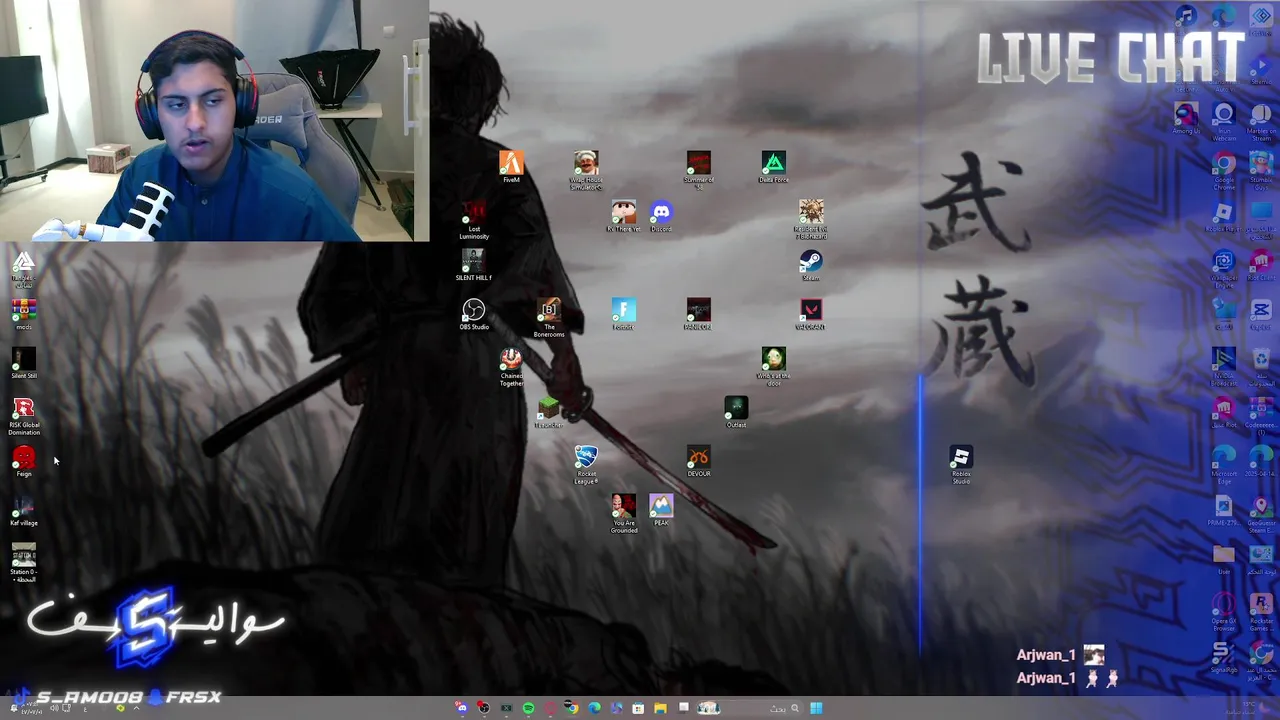
Task: Select the DEVOUR game icon
Action: point(698,459)
